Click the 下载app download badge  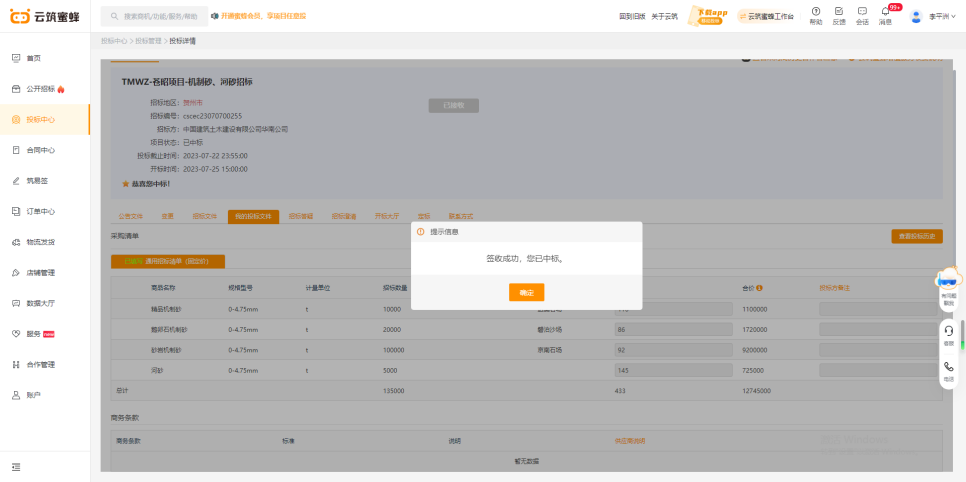coord(710,15)
